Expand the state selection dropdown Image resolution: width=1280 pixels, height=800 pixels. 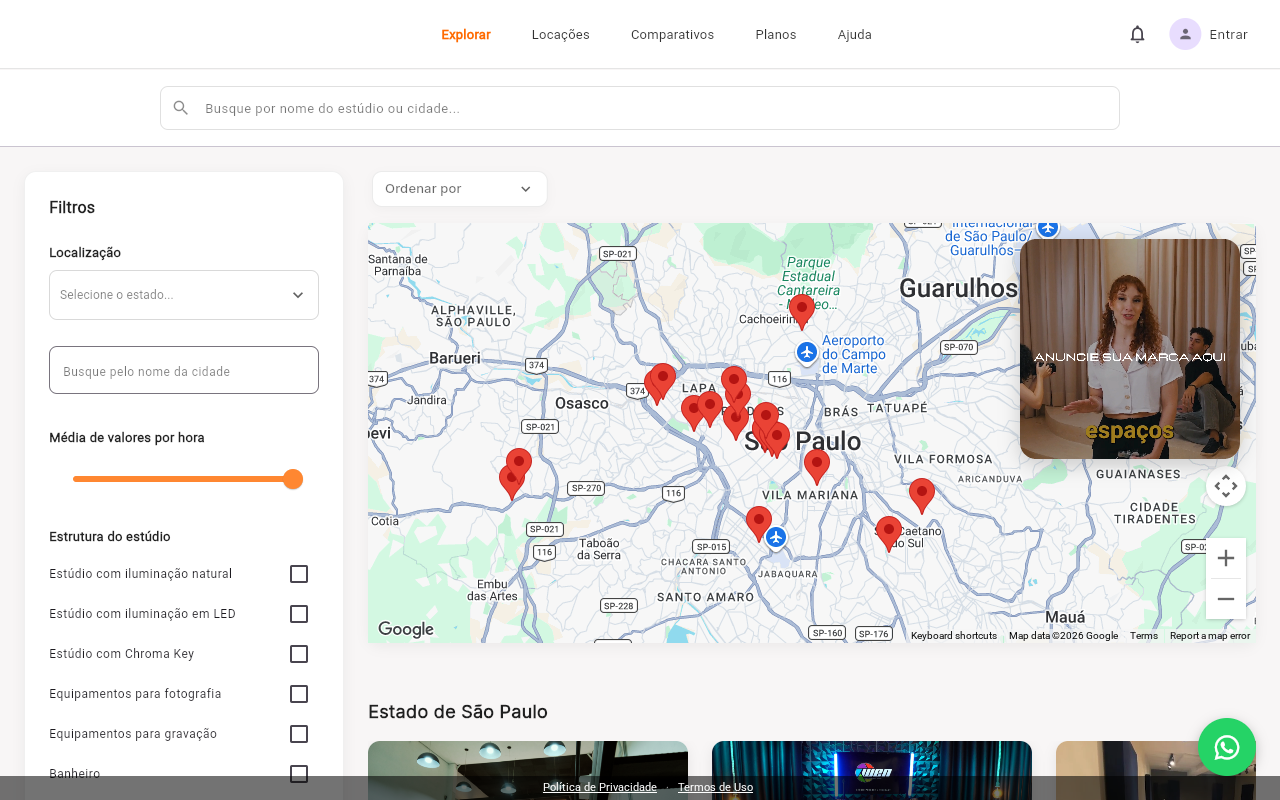coord(184,295)
